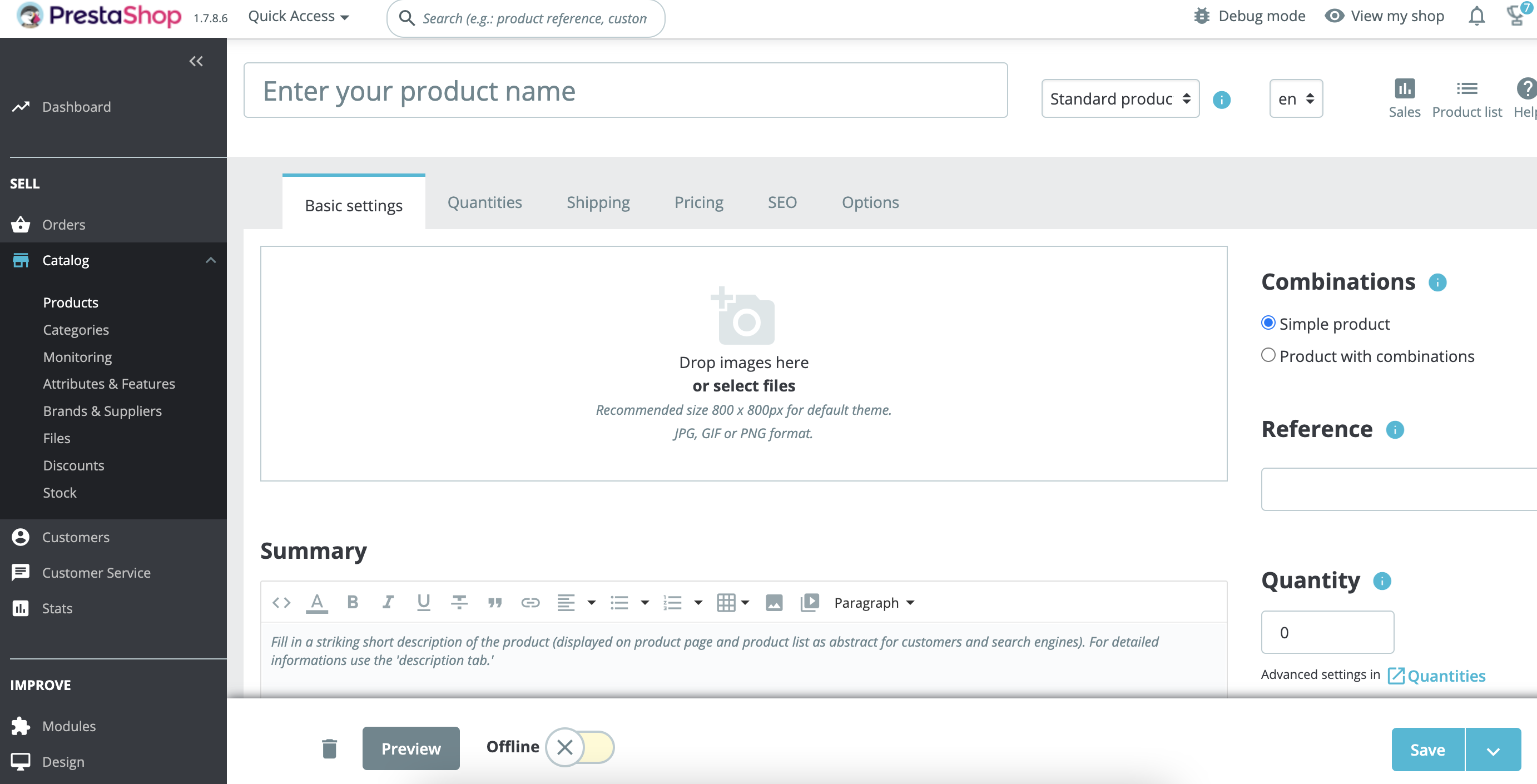
Task: Apply italic formatting in the editor
Action: coord(388,602)
